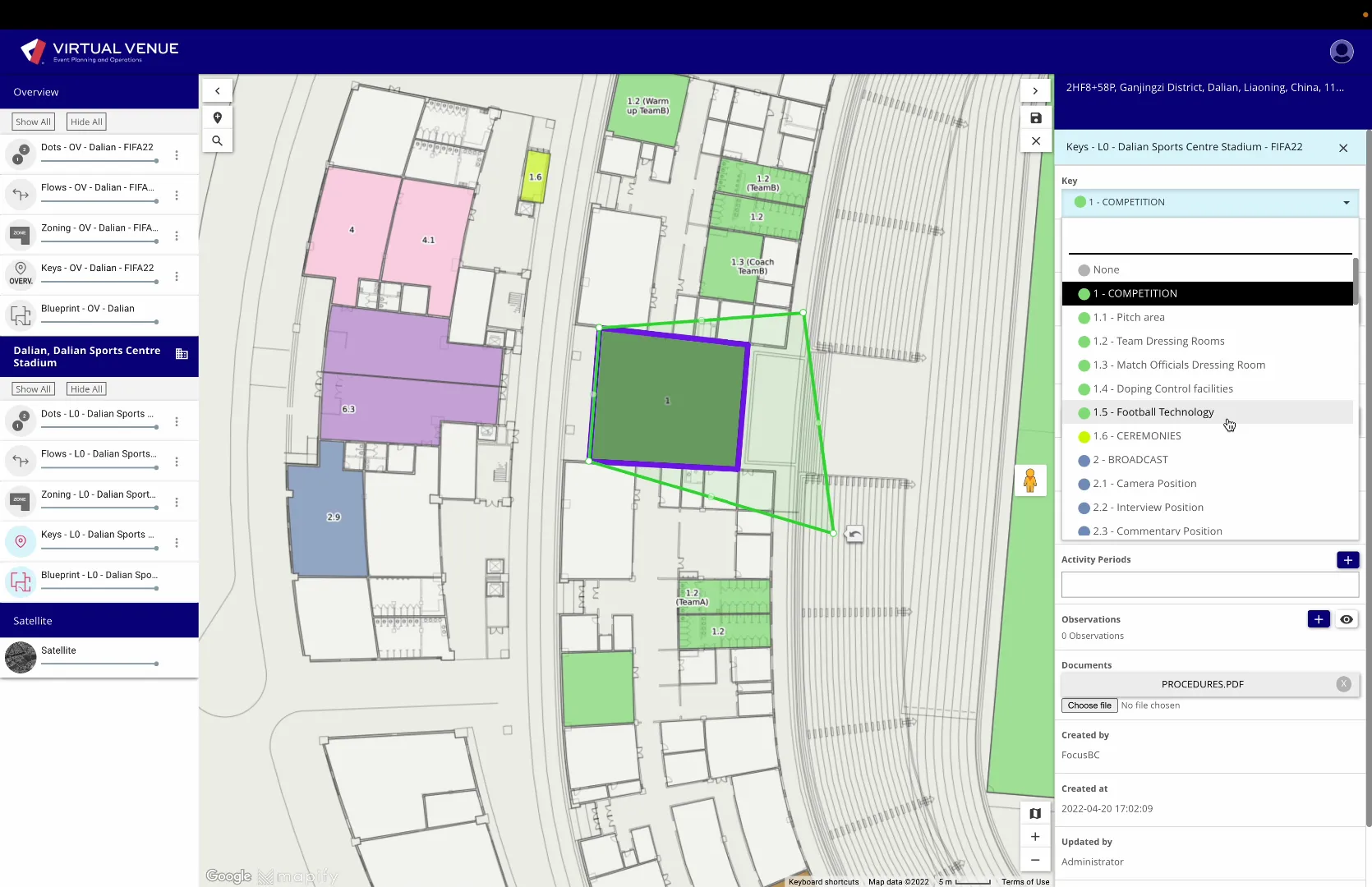Open options menu for Dots - L0 - Dalian Sports
This screenshot has width=1372, height=887.
[x=177, y=422]
